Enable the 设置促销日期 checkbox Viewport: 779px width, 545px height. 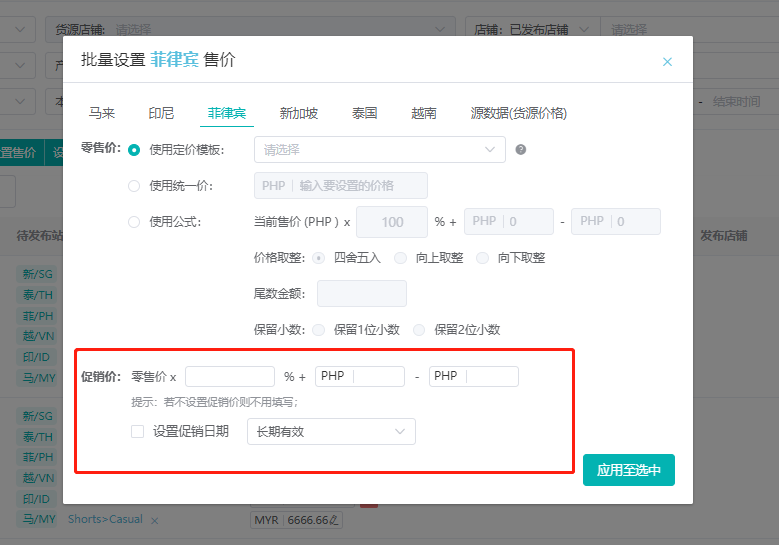[x=138, y=431]
